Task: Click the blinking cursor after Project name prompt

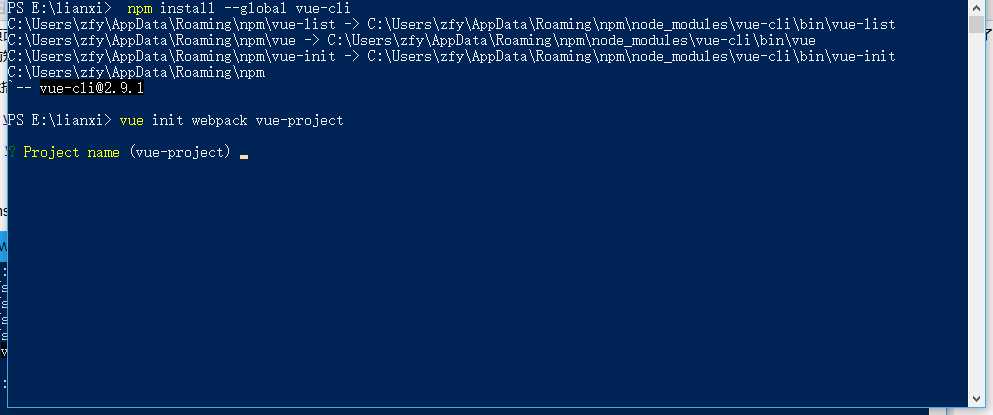Action: point(244,154)
